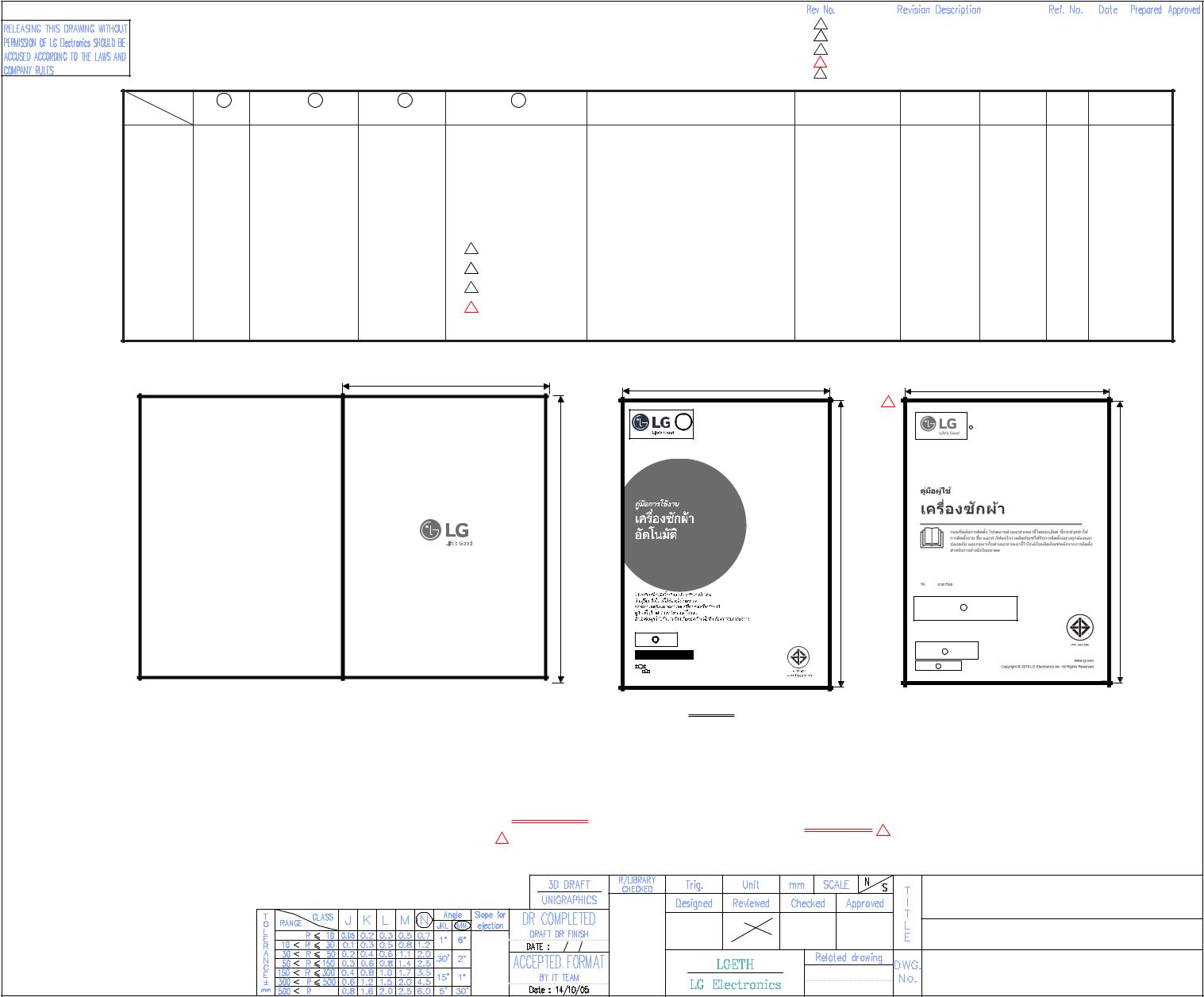
Task: Select the 'DR COMPLETED' stamp text
Action: tap(559, 919)
